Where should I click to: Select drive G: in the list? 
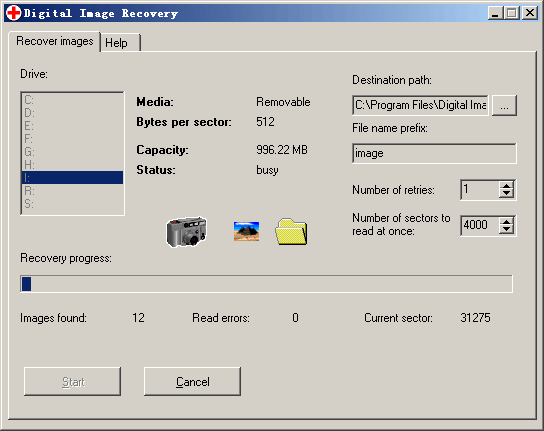pos(72,152)
